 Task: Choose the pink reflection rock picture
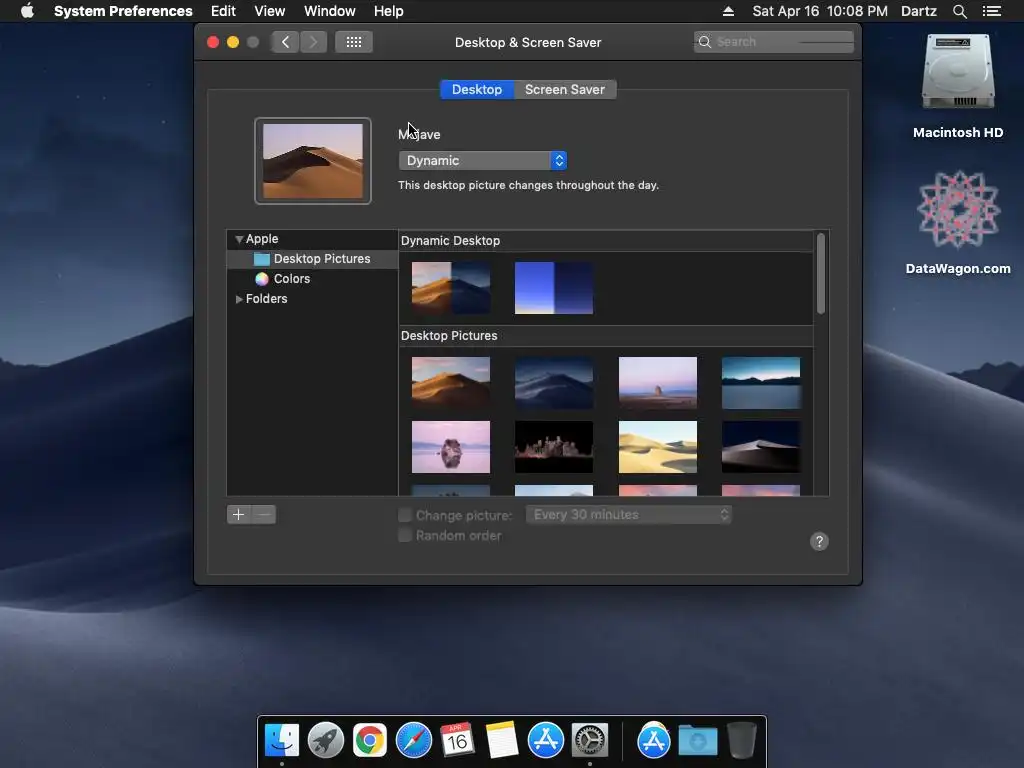[x=451, y=447]
